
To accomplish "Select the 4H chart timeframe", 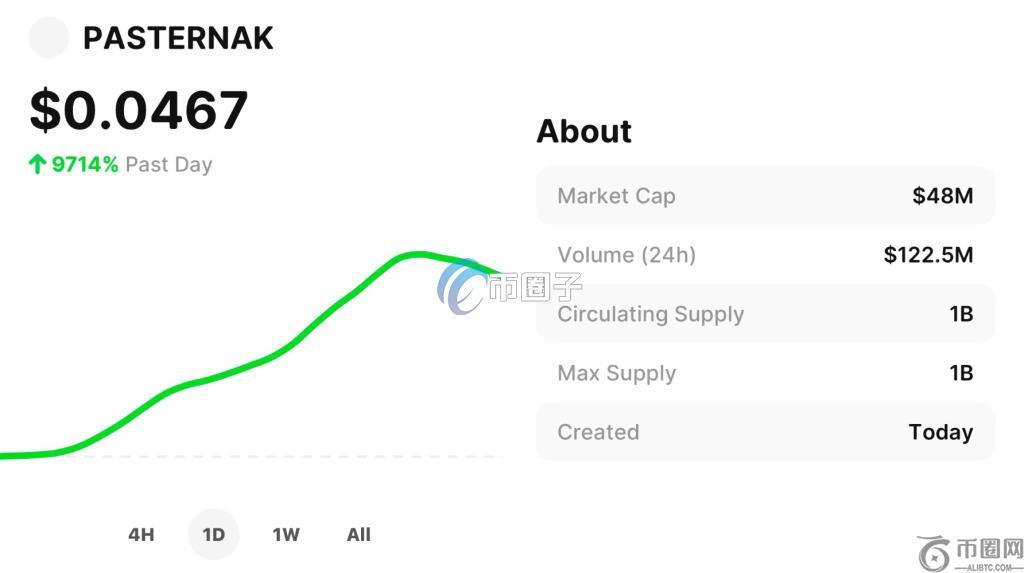I will (x=141, y=534).
